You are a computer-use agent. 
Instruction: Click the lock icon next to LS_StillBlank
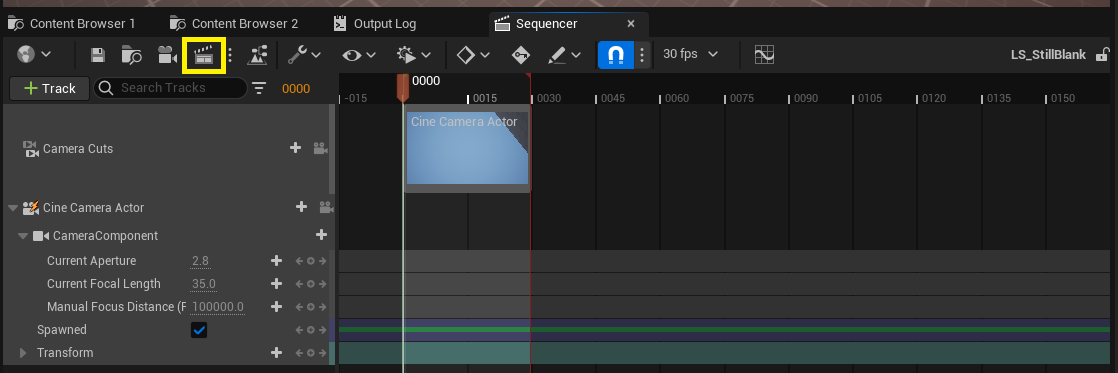click(x=1102, y=55)
